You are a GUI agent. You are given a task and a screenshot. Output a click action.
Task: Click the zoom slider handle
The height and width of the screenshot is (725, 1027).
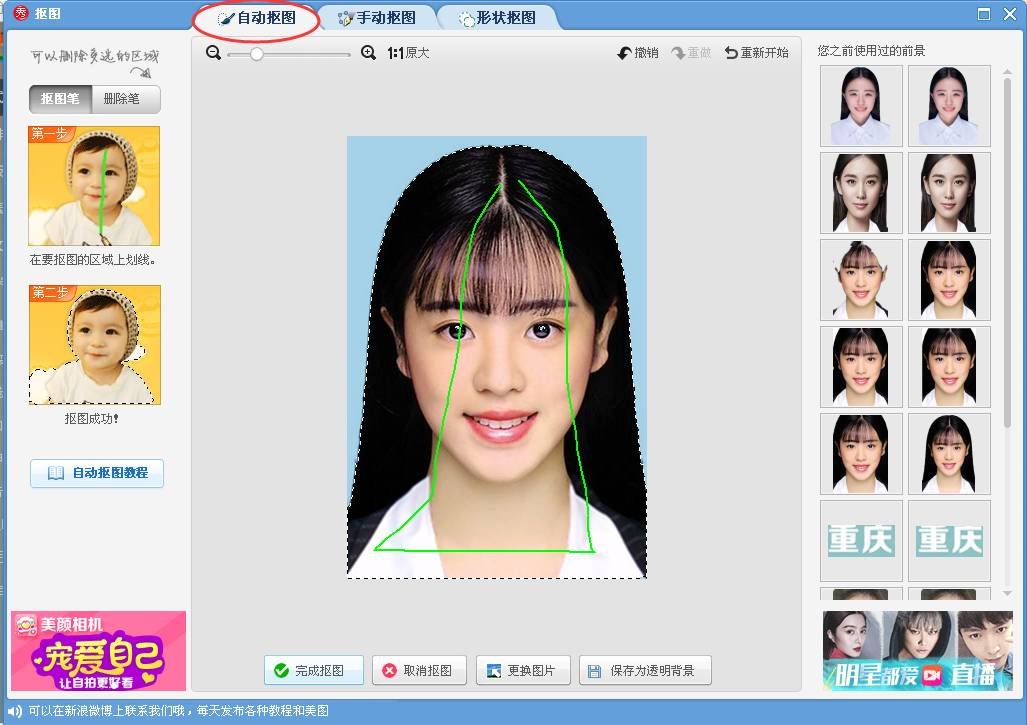(x=257, y=54)
